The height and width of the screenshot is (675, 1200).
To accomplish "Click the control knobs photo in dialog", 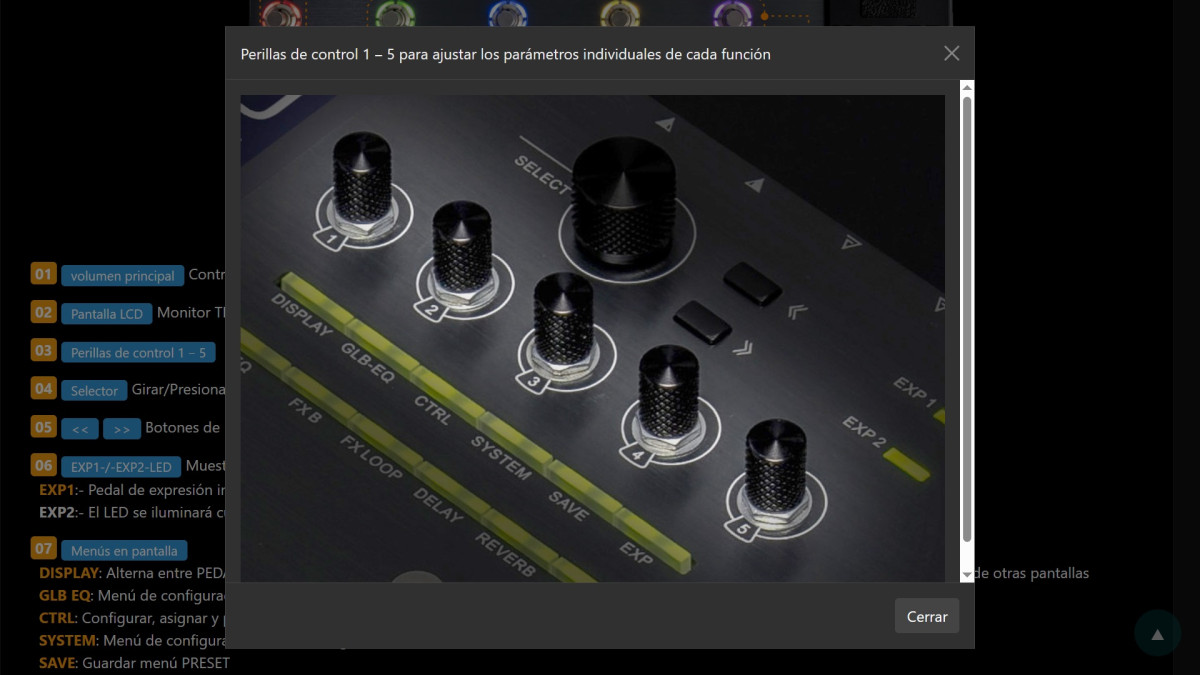I will pyautogui.click(x=592, y=338).
